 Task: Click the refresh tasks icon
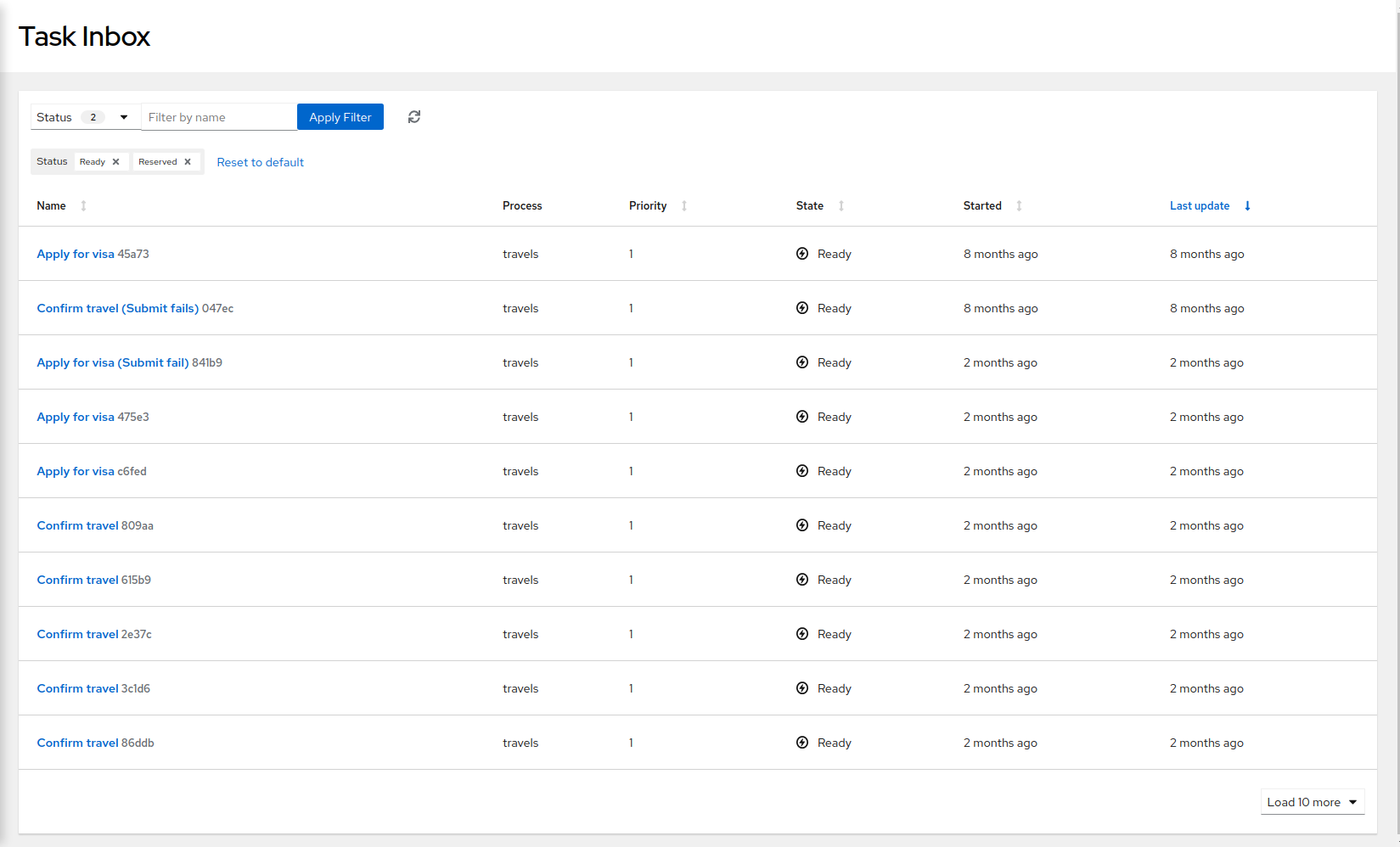click(413, 116)
